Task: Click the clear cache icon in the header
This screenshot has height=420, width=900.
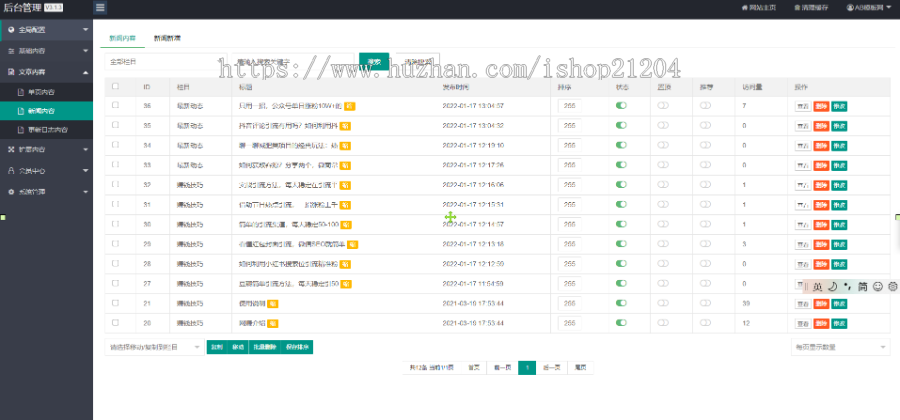Action: [797, 7]
